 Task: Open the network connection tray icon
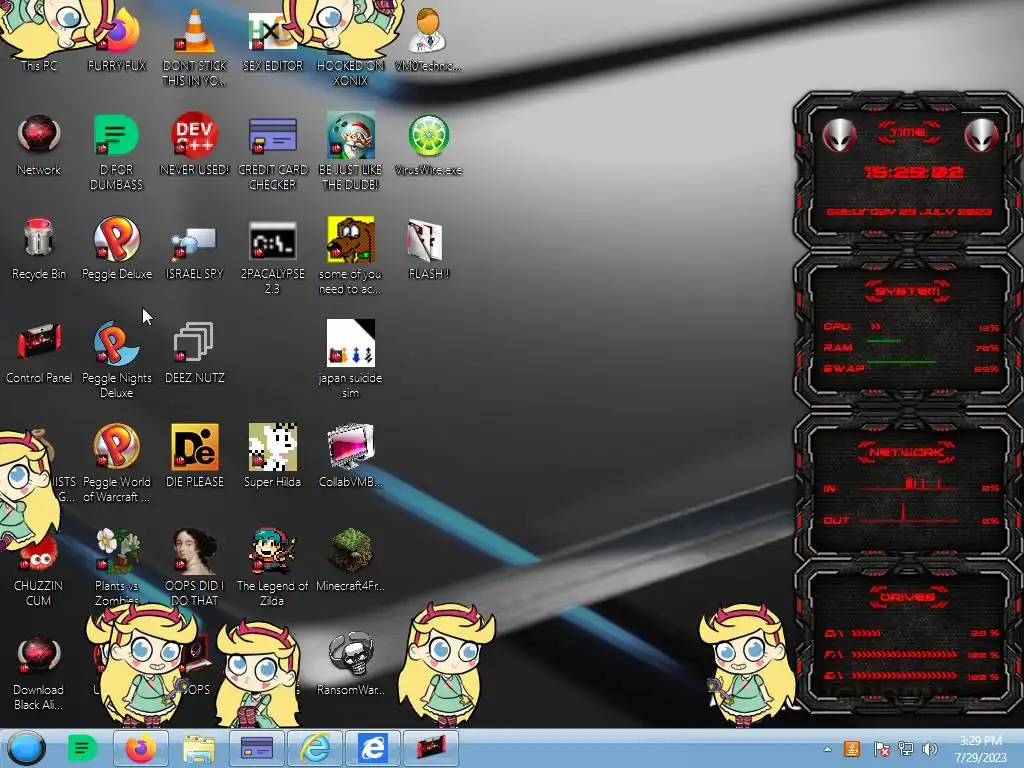pyautogui.click(x=906, y=749)
